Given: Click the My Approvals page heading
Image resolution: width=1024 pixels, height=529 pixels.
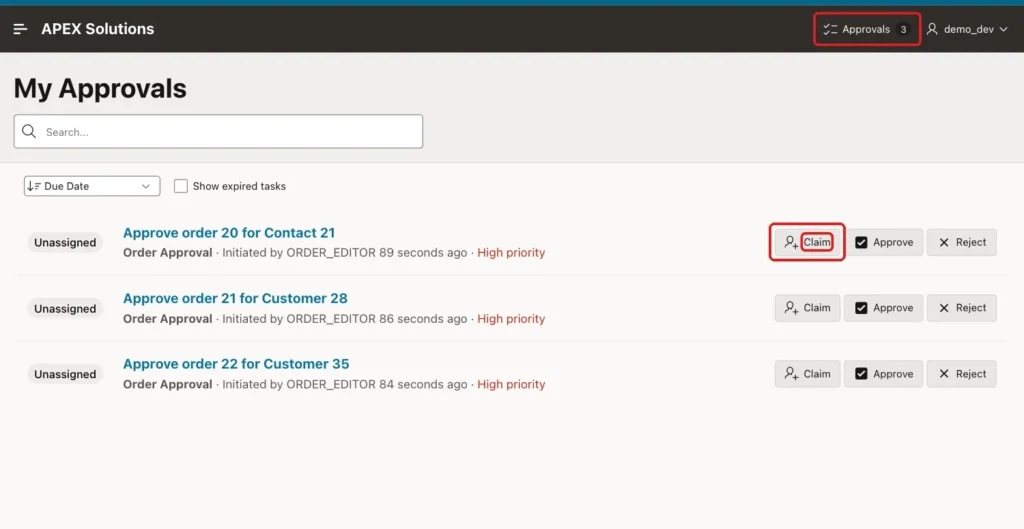Looking at the screenshot, I should pyautogui.click(x=100, y=88).
